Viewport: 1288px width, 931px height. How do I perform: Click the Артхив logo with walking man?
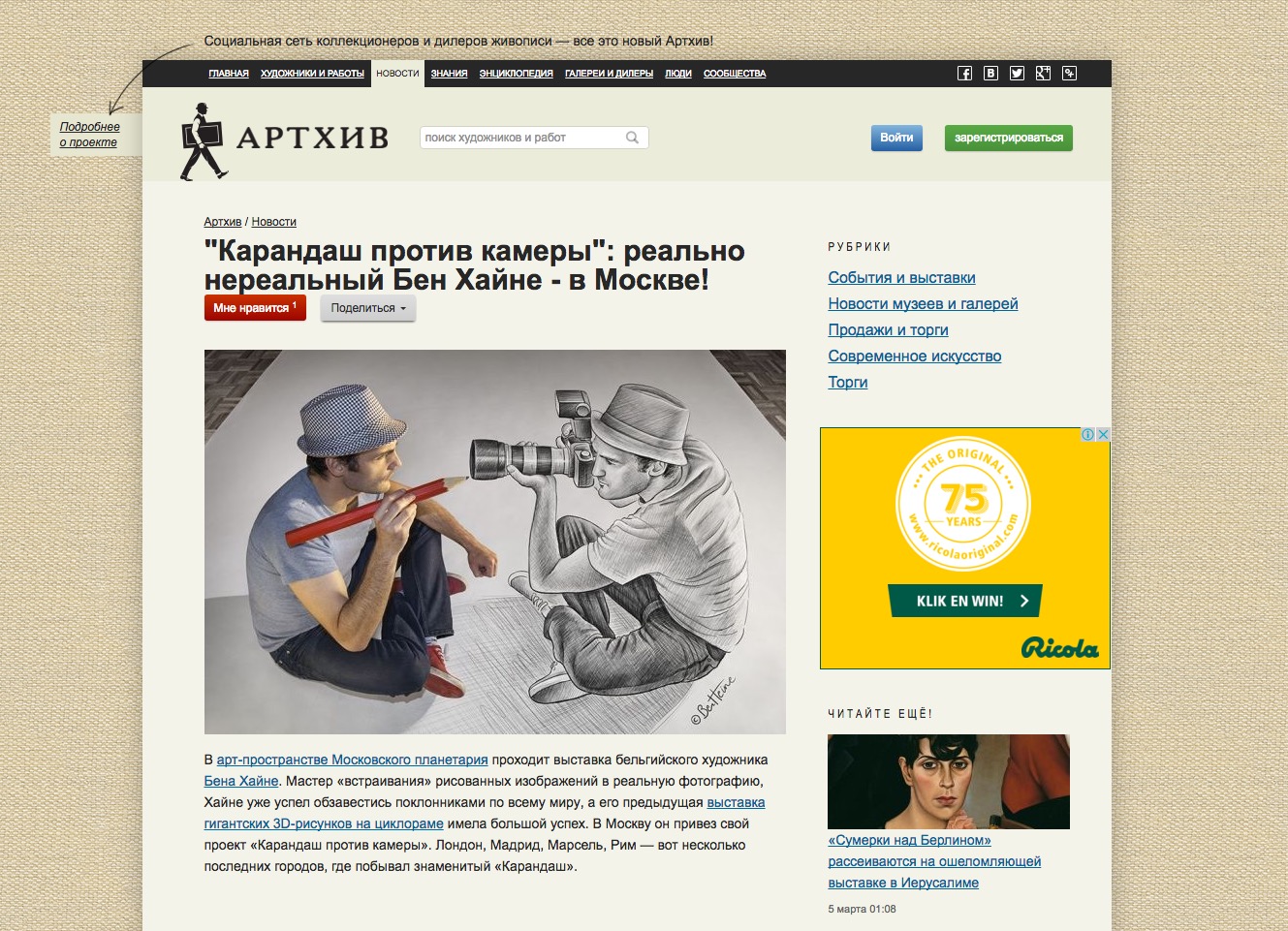point(285,140)
